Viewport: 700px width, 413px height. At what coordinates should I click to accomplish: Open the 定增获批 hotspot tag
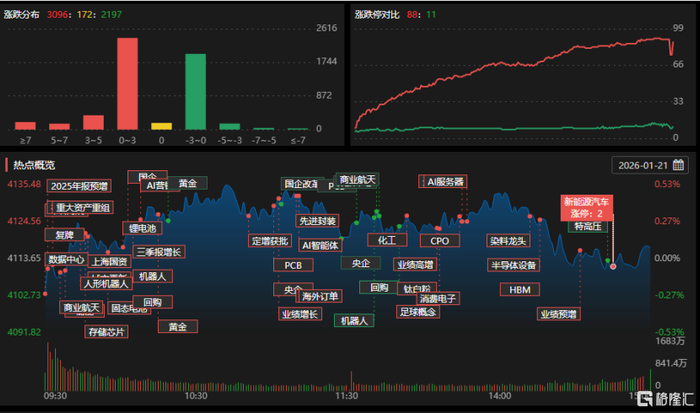point(270,241)
